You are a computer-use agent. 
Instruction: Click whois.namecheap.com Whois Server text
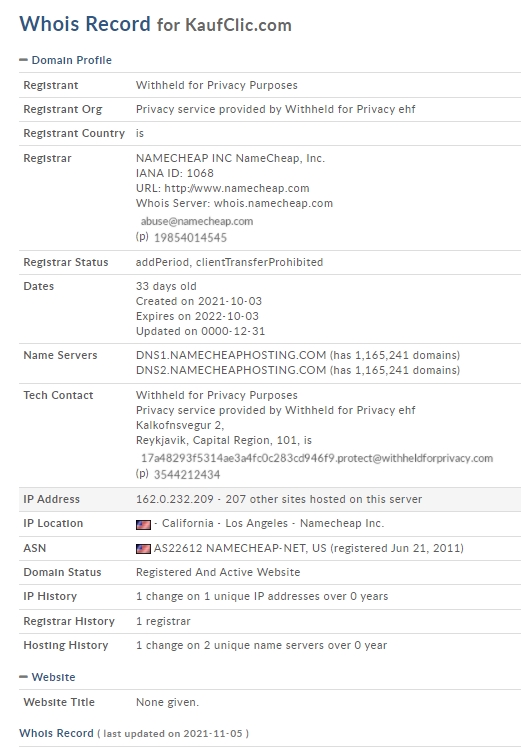coord(273,203)
